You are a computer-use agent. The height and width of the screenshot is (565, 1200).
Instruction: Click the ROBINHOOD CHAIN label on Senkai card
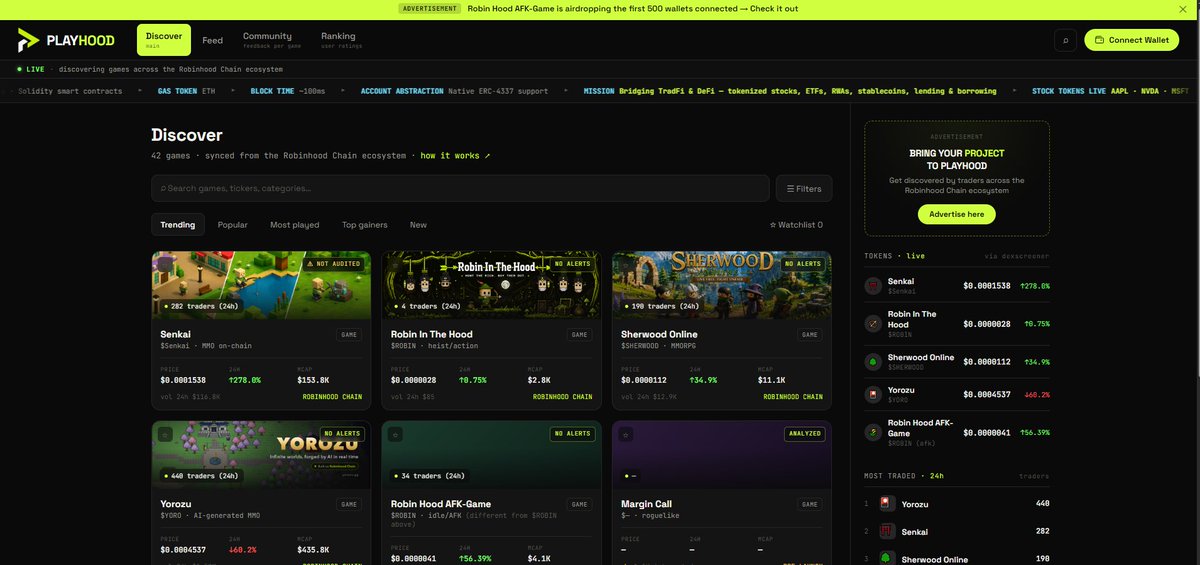[x=333, y=397]
